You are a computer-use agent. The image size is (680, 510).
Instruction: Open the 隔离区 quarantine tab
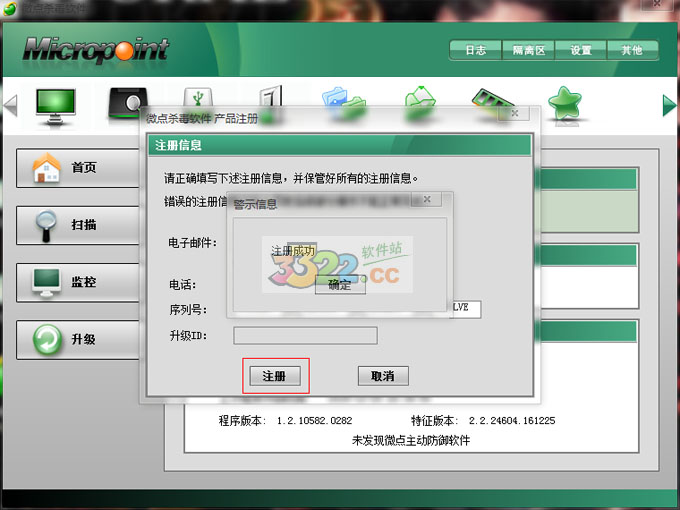pos(528,50)
